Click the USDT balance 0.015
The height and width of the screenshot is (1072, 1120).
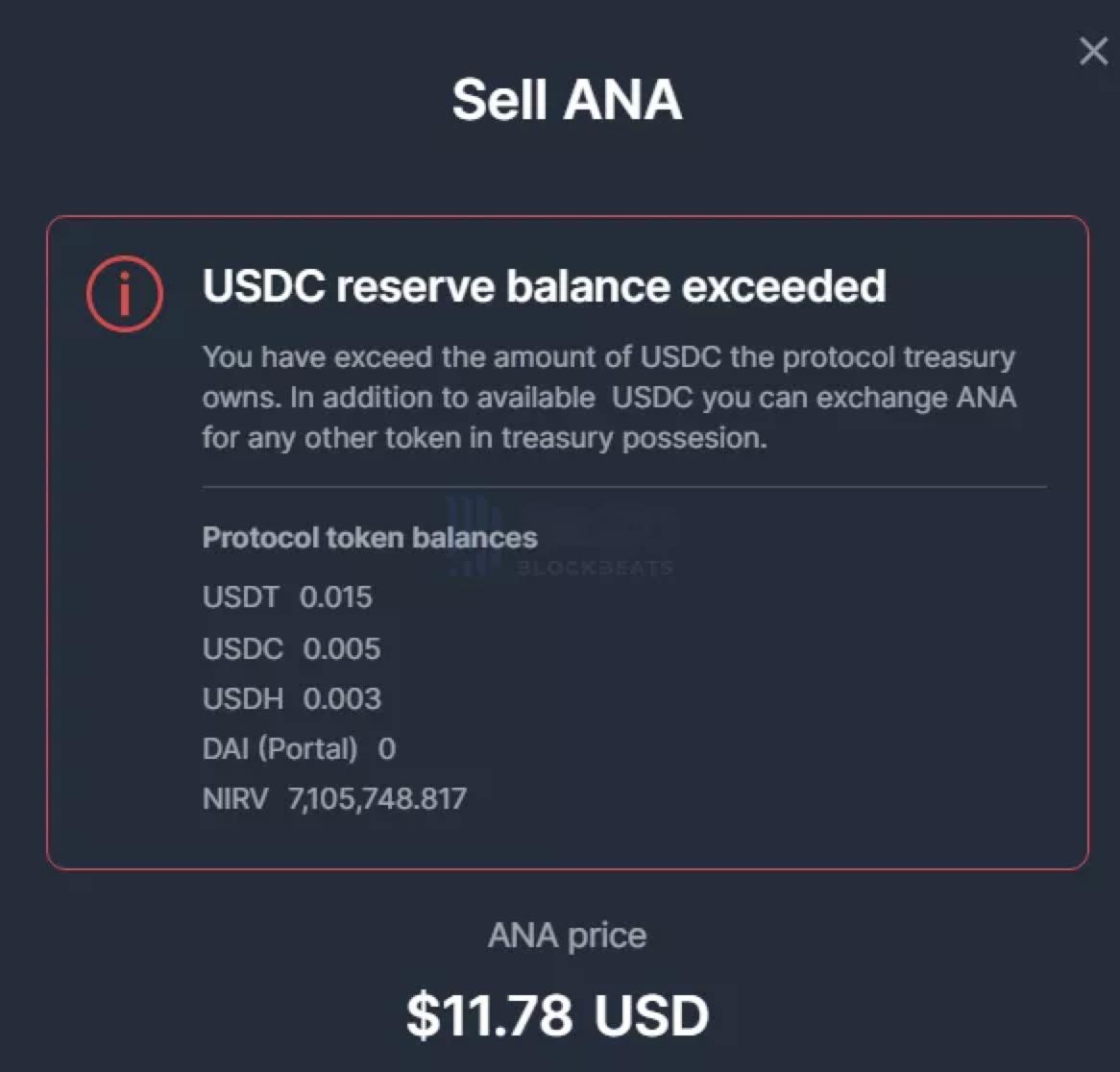(335, 597)
